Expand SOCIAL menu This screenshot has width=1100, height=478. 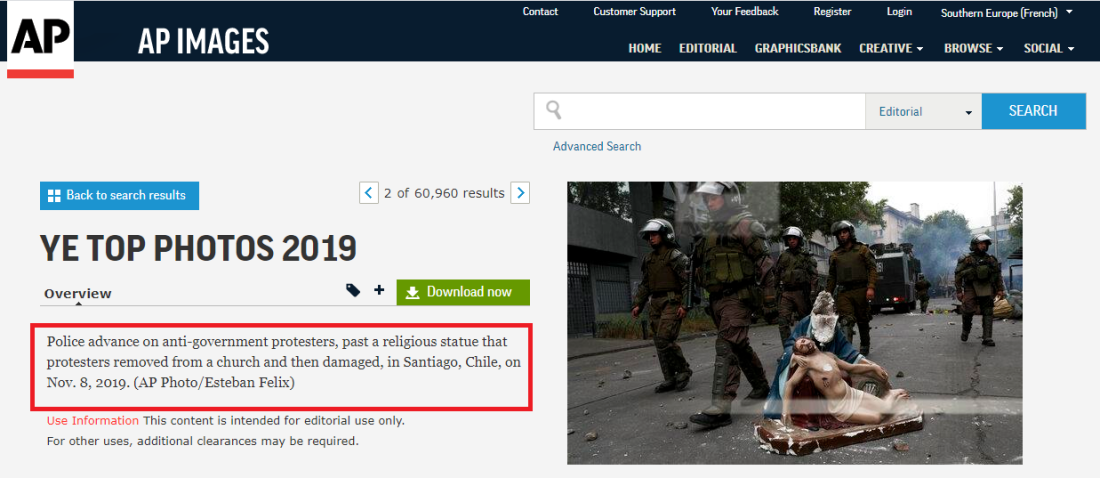1049,48
